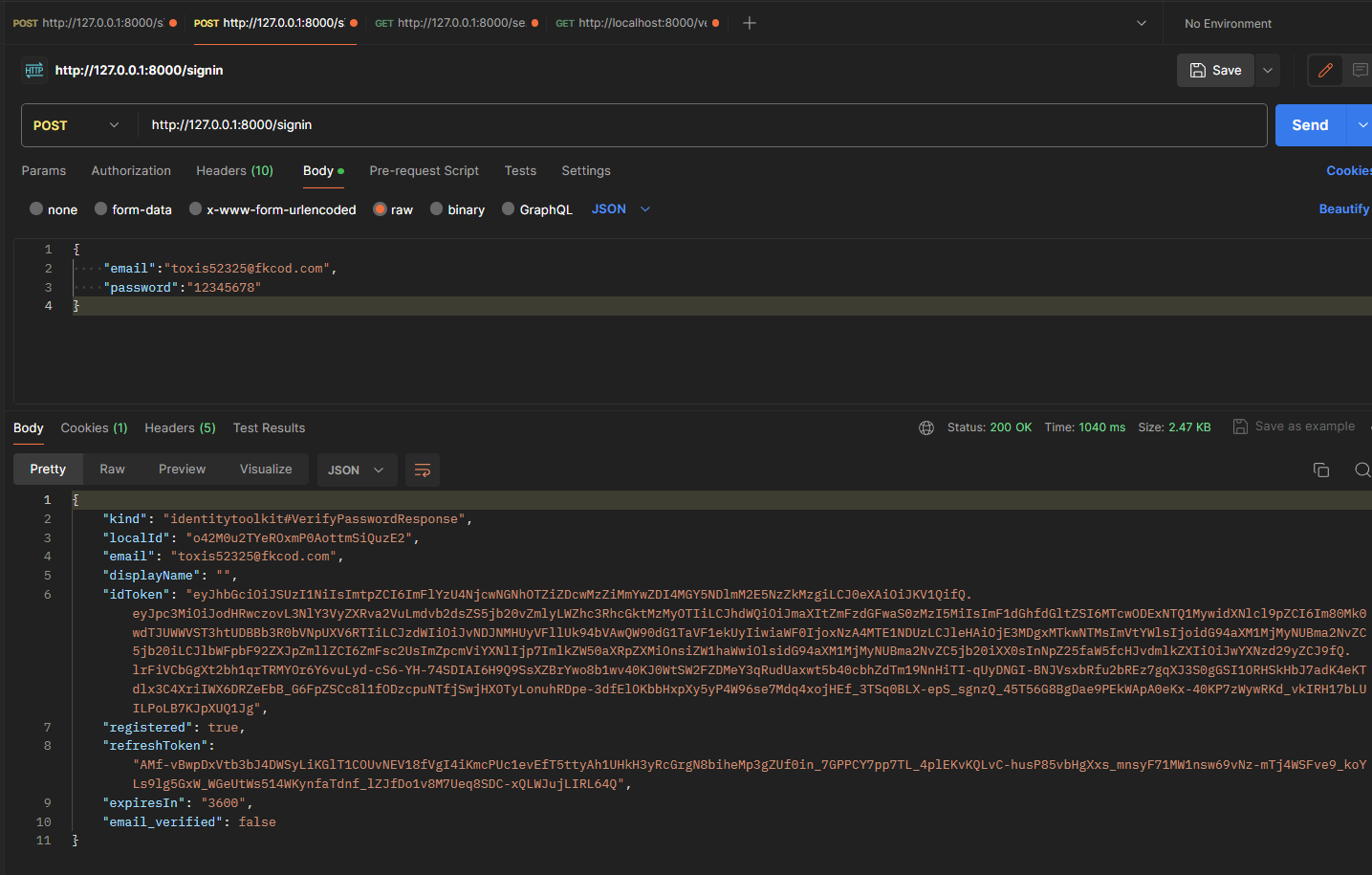Viewport: 1372px width, 875px height.
Task: Select the Raw response view
Action: pos(112,470)
